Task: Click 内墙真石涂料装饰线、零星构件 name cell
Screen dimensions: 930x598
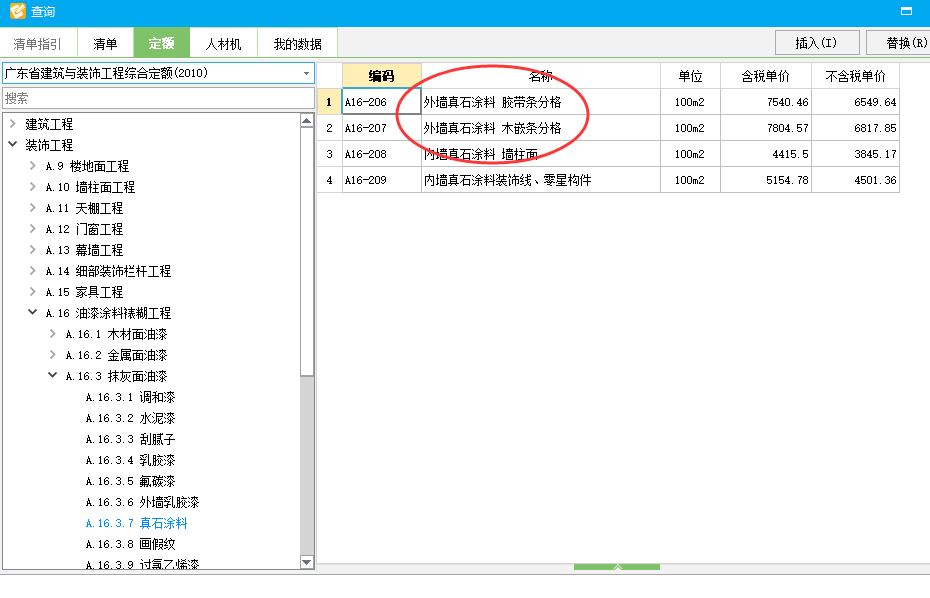Action: pyautogui.click(x=540, y=180)
